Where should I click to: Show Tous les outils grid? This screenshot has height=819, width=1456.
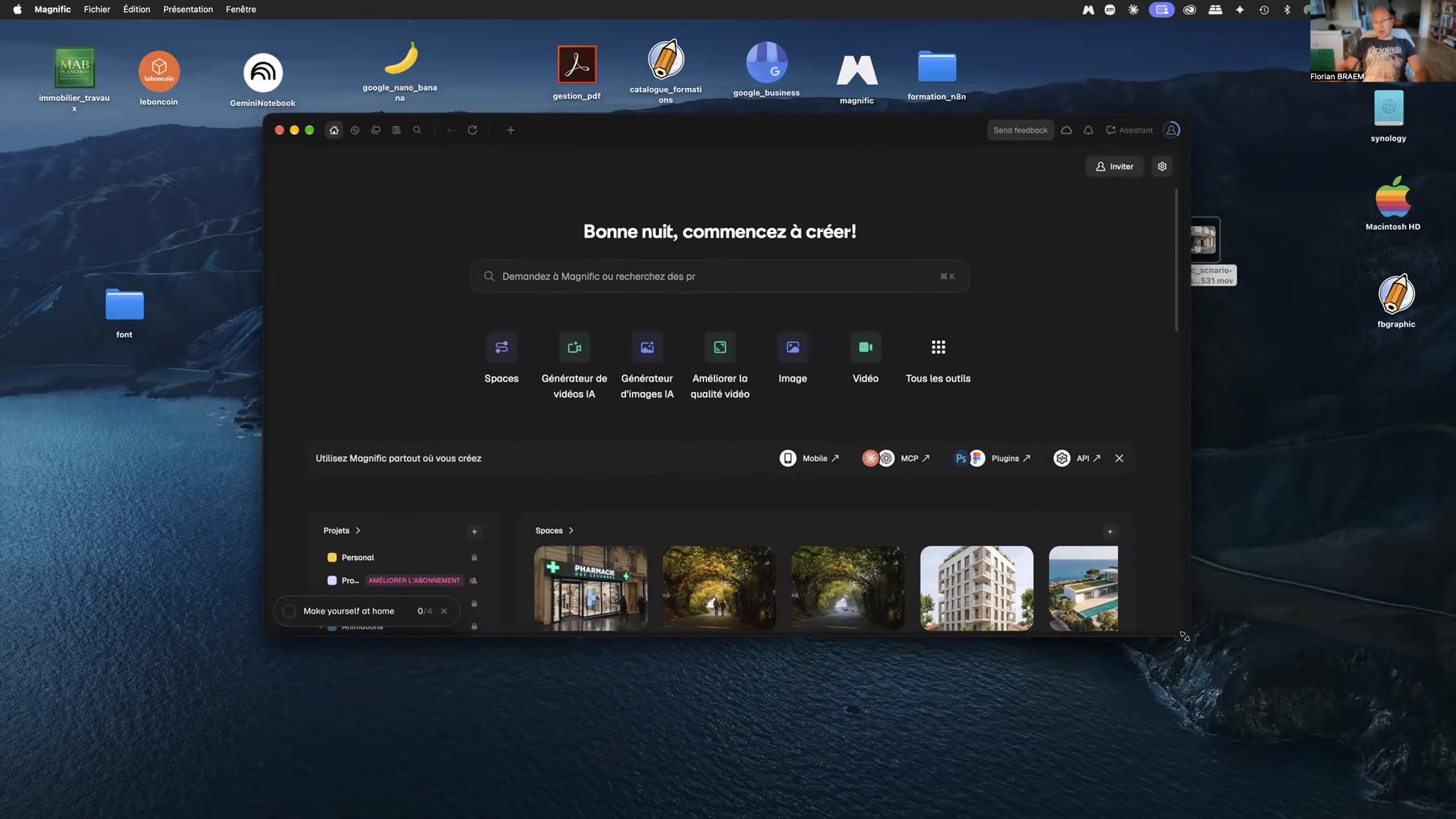click(938, 358)
